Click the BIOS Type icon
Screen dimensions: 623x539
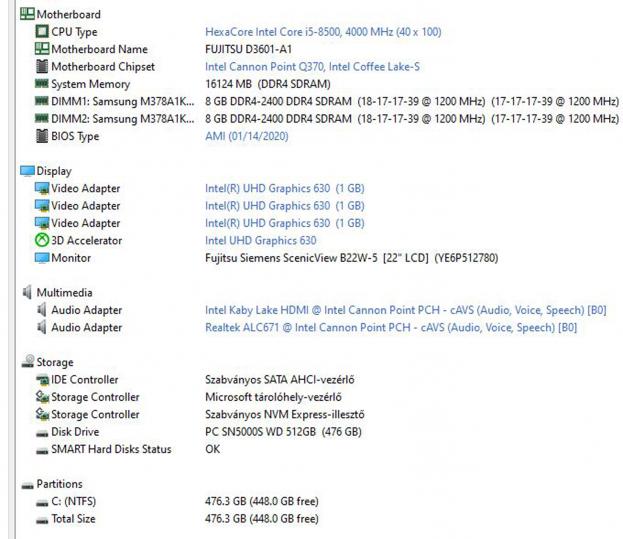tap(42, 136)
